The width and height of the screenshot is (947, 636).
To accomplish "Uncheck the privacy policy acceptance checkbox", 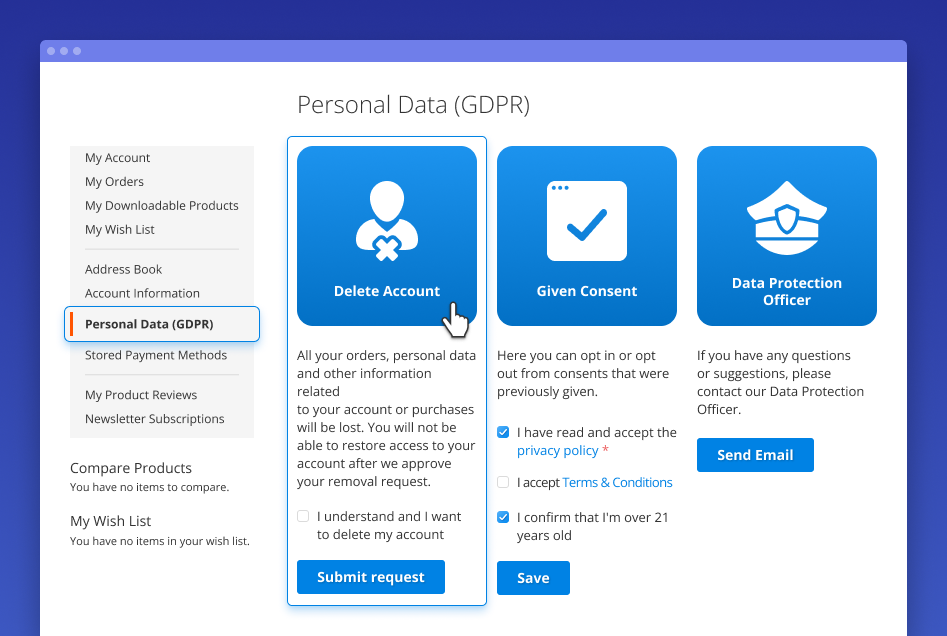I will [x=502, y=432].
